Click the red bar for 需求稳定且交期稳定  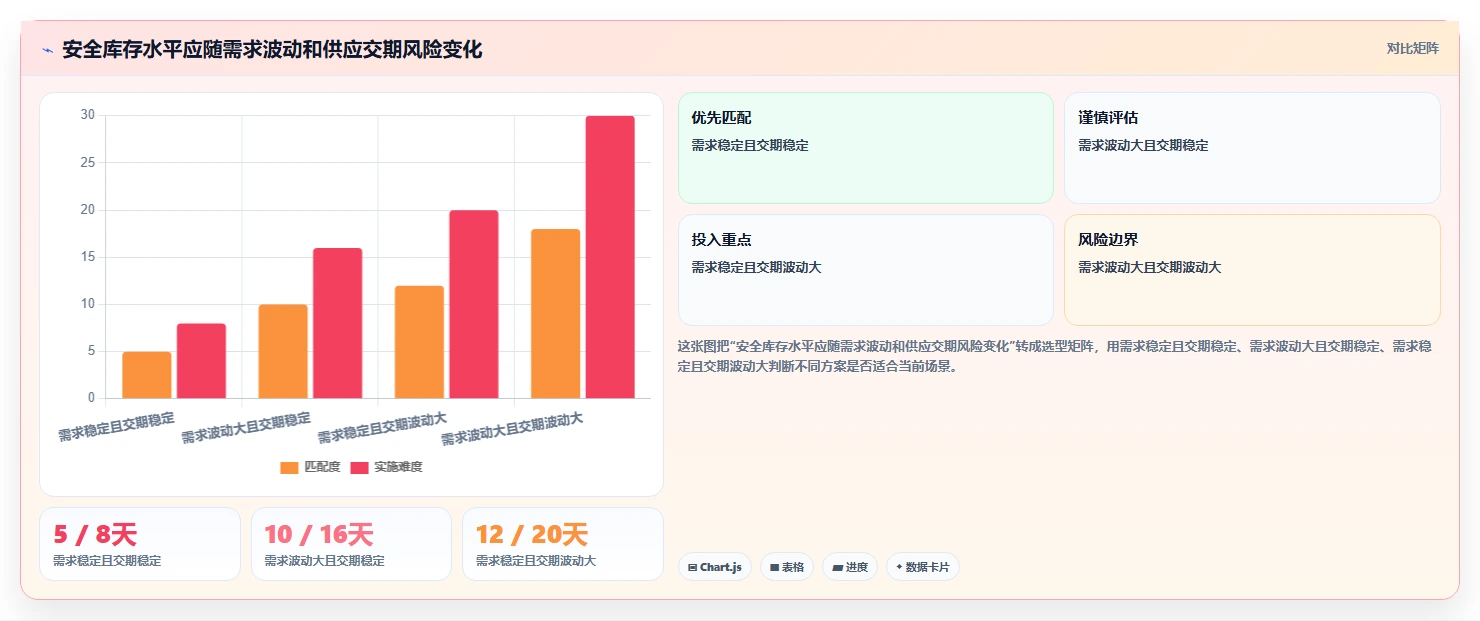point(202,361)
